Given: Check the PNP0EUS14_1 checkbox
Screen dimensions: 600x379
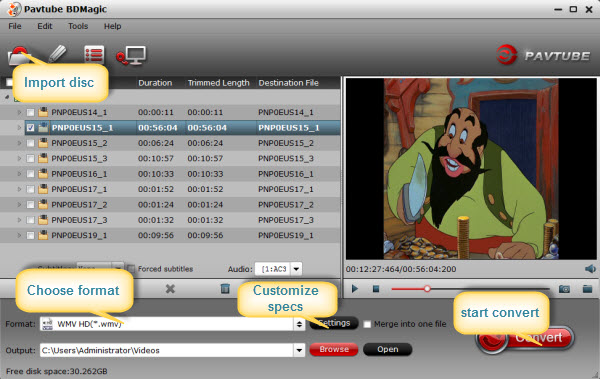Looking at the screenshot, I should click(x=30, y=113).
